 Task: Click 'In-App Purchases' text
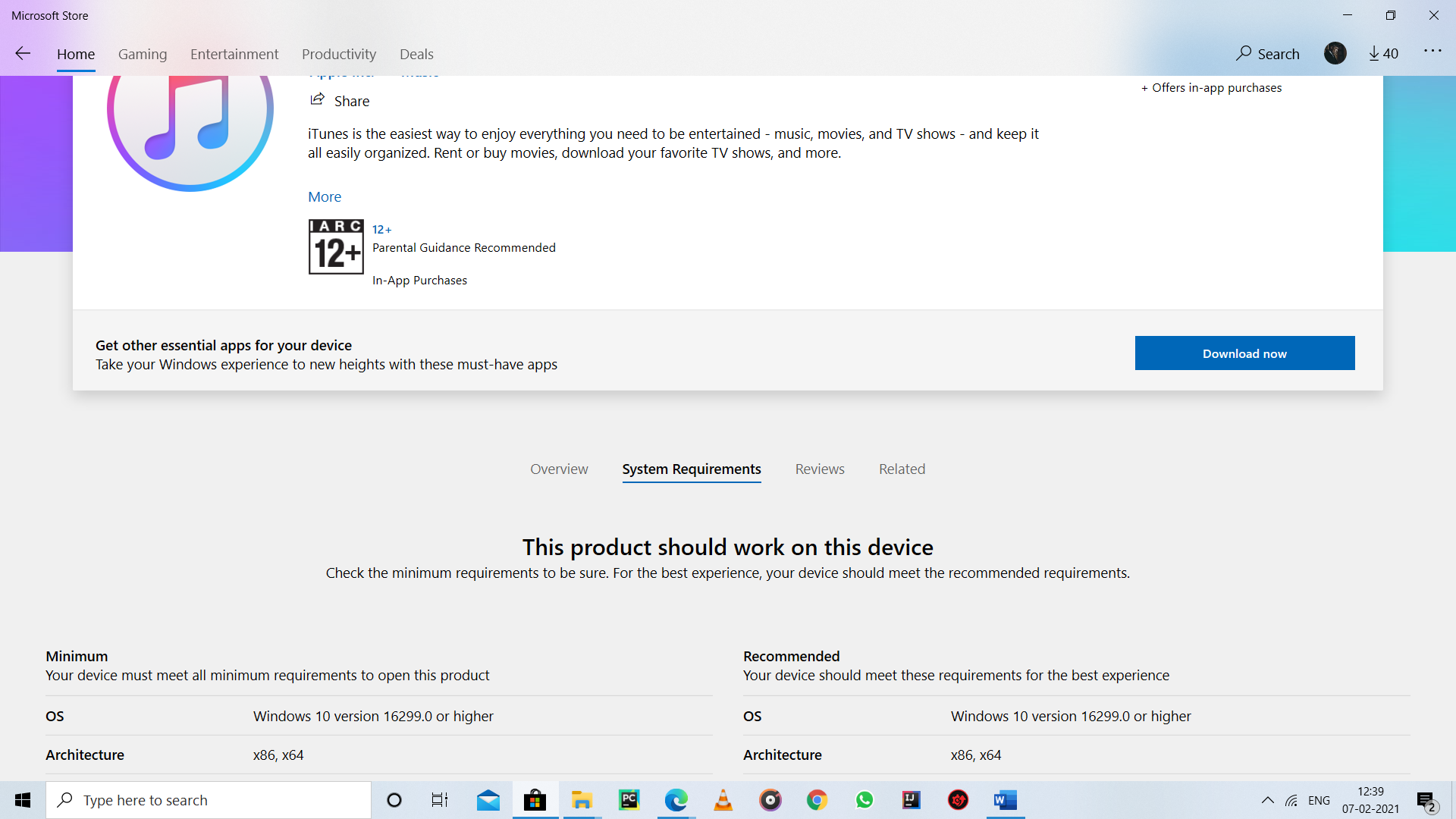(419, 281)
